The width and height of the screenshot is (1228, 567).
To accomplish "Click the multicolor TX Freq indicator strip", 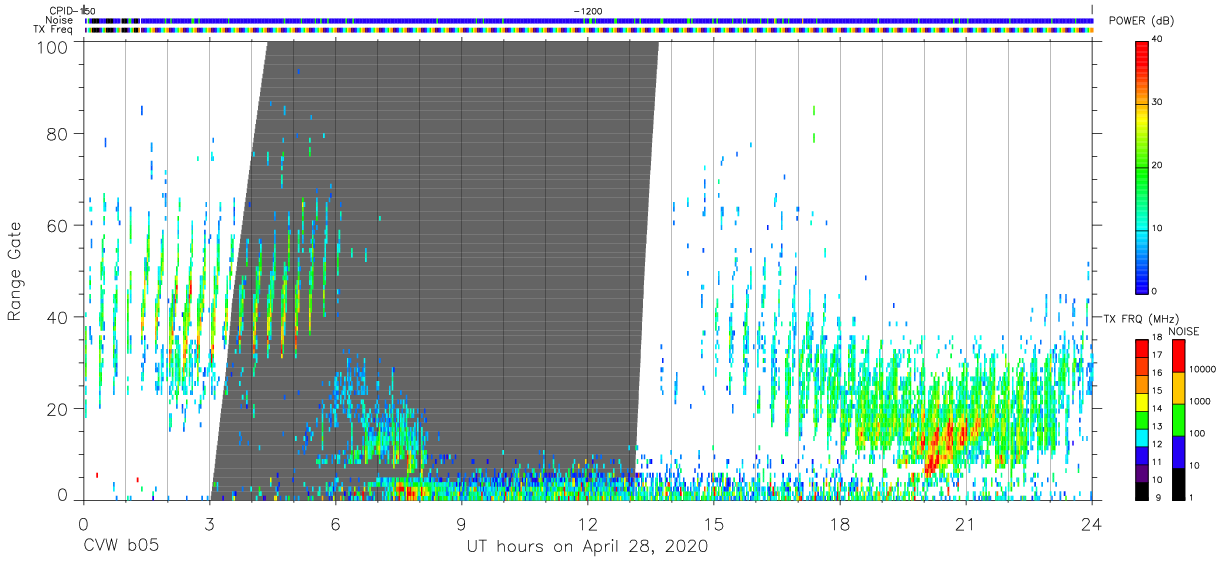I will 589,30.
